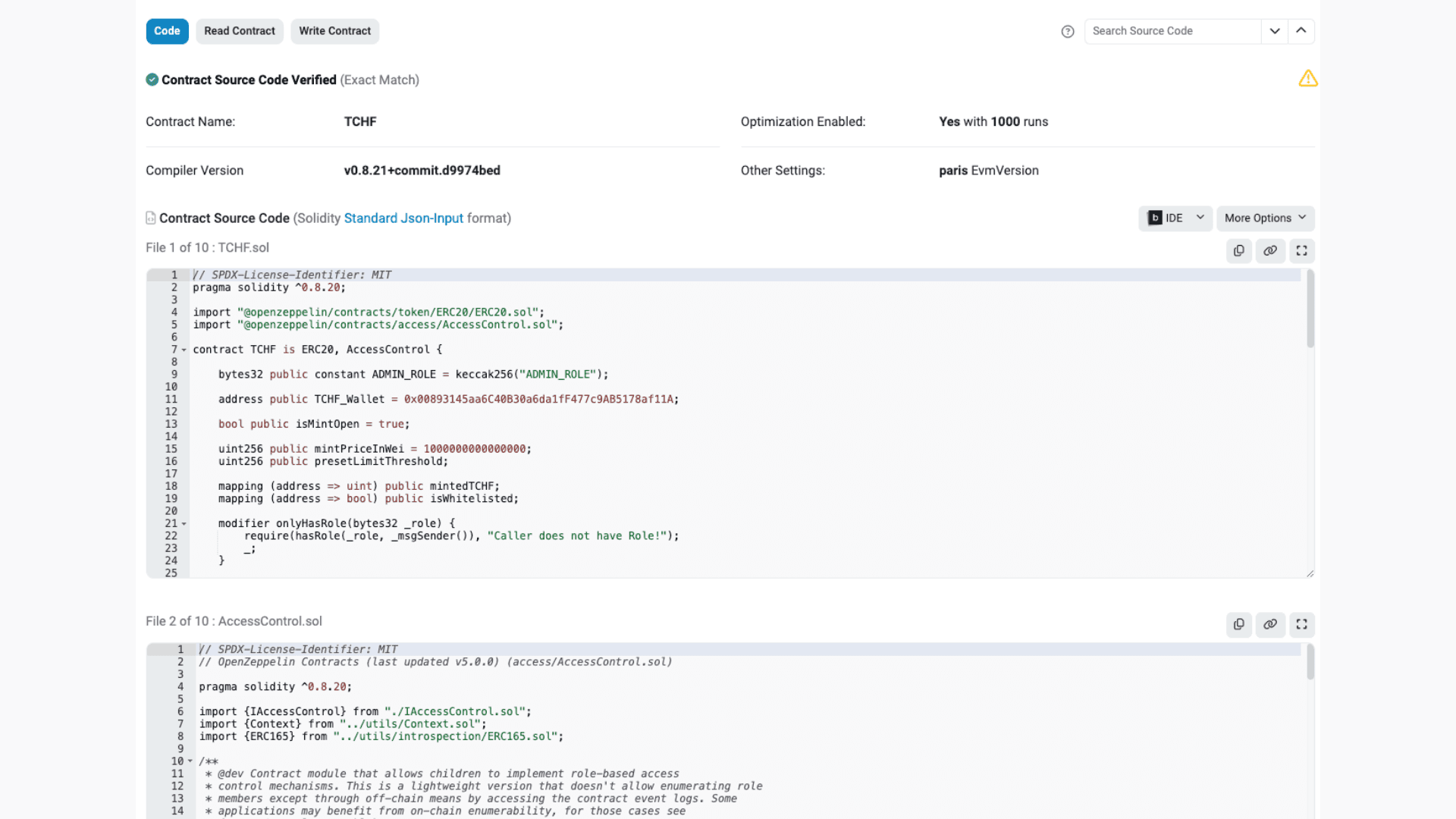Click the Search Source Code field
This screenshot has width=1456, height=819.
click(x=1172, y=31)
